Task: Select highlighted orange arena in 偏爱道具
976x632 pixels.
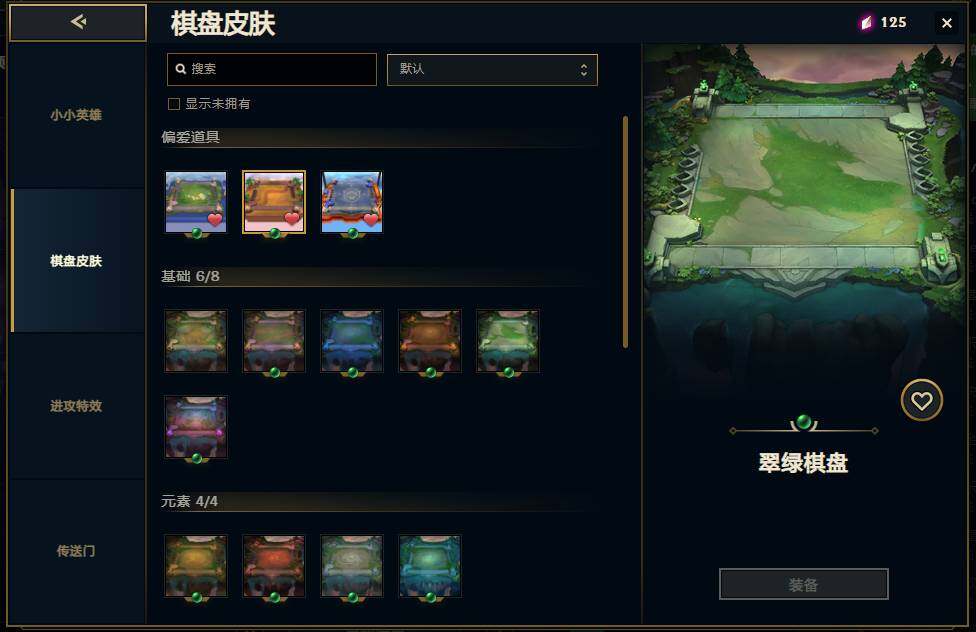Action: click(274, 202)
